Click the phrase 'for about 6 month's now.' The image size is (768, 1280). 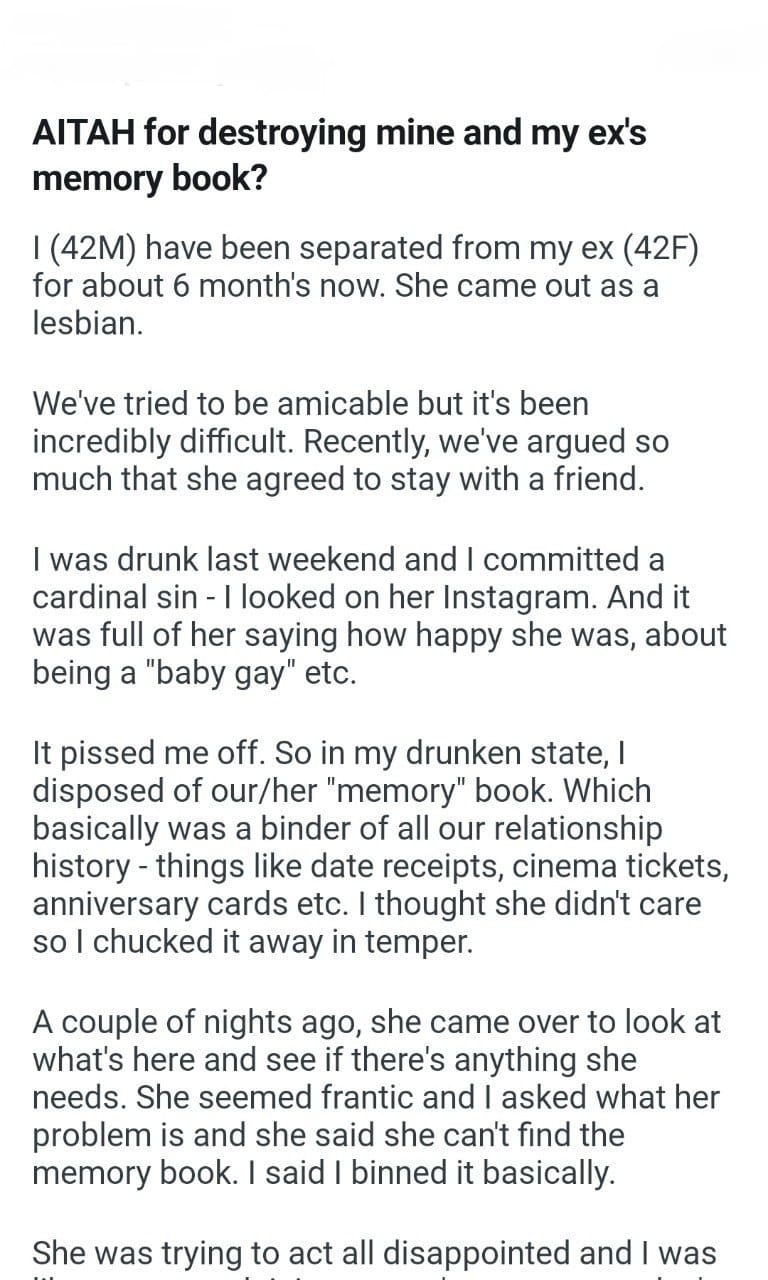click(208, 286)
